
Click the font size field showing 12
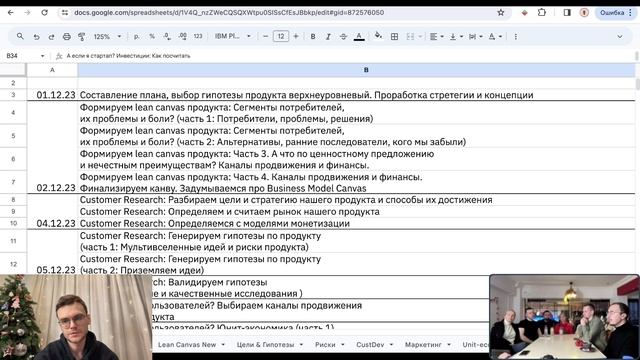click(281, 36)
